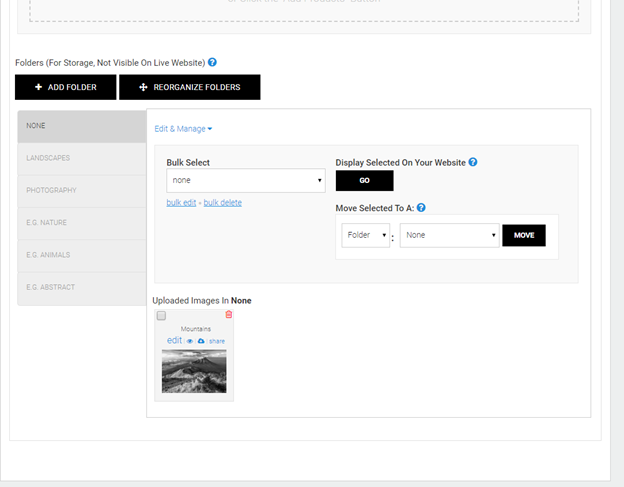Switch to the LANDSCAPES folder
This screenshot has height=487, width=624.
[81, 158]
